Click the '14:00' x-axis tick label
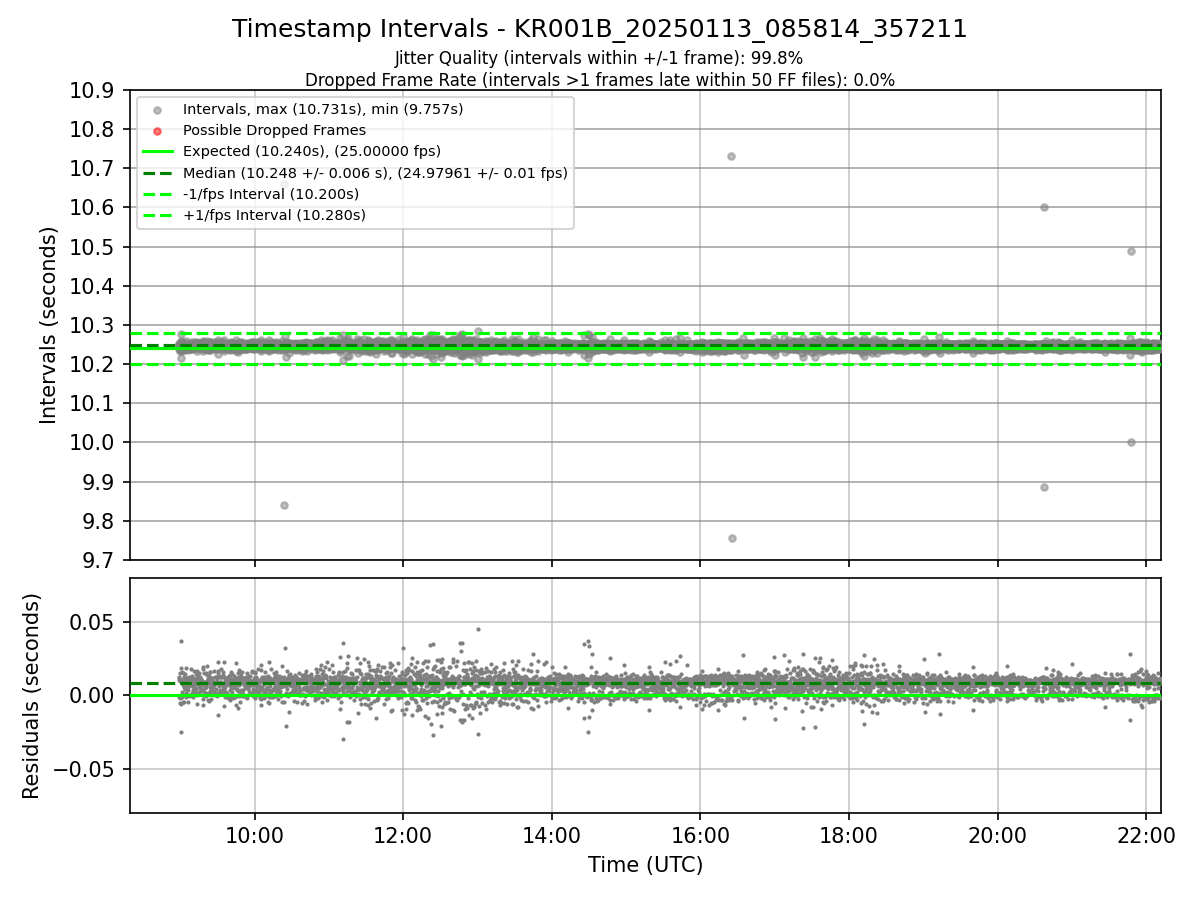Screen dimensions: 1200x900 [551, 835]
